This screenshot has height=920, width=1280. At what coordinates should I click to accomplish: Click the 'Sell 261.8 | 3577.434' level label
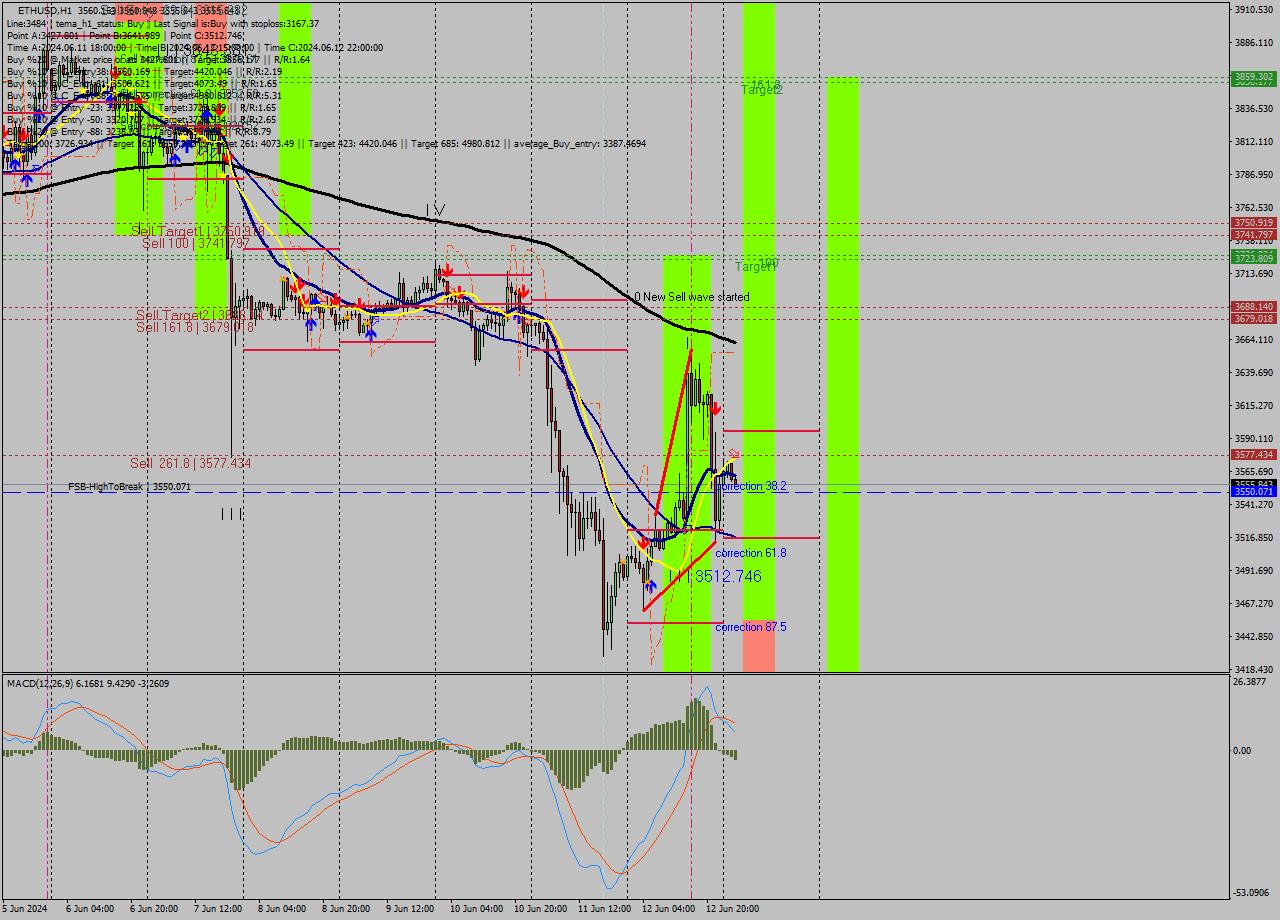pos(190,463)
